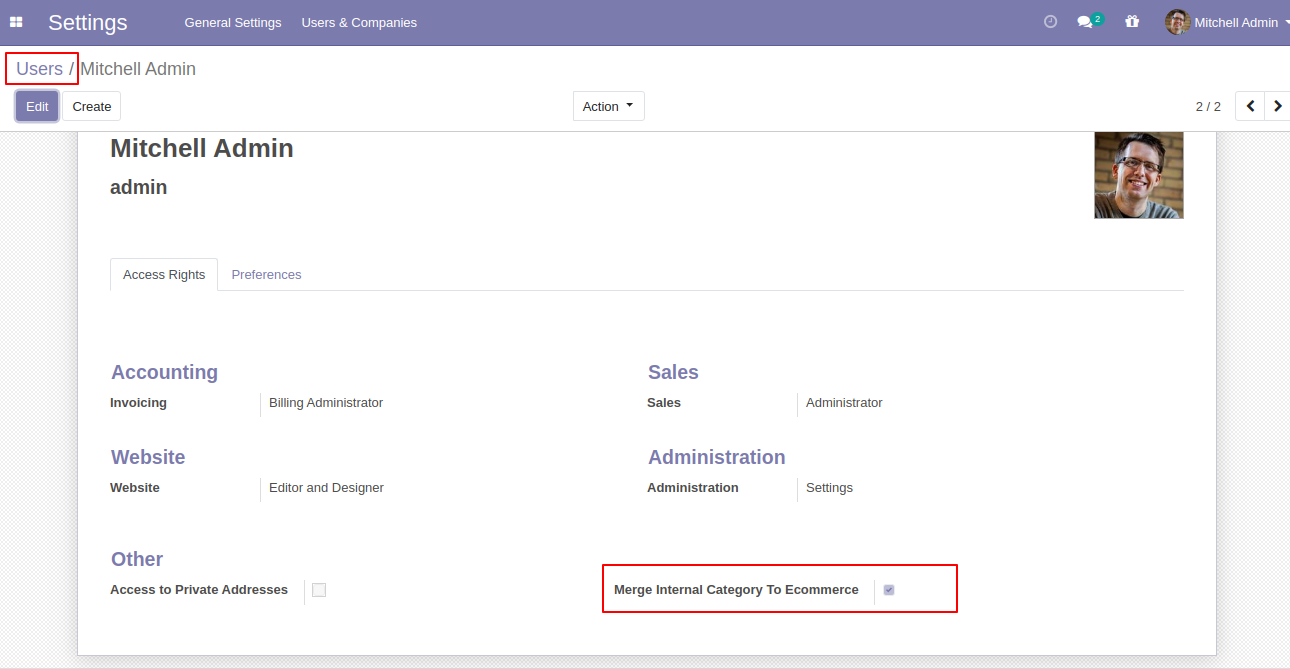The width and height of the screenshot is (1290, 669).
Task: Click the Edit button
Action: [37, 106]
